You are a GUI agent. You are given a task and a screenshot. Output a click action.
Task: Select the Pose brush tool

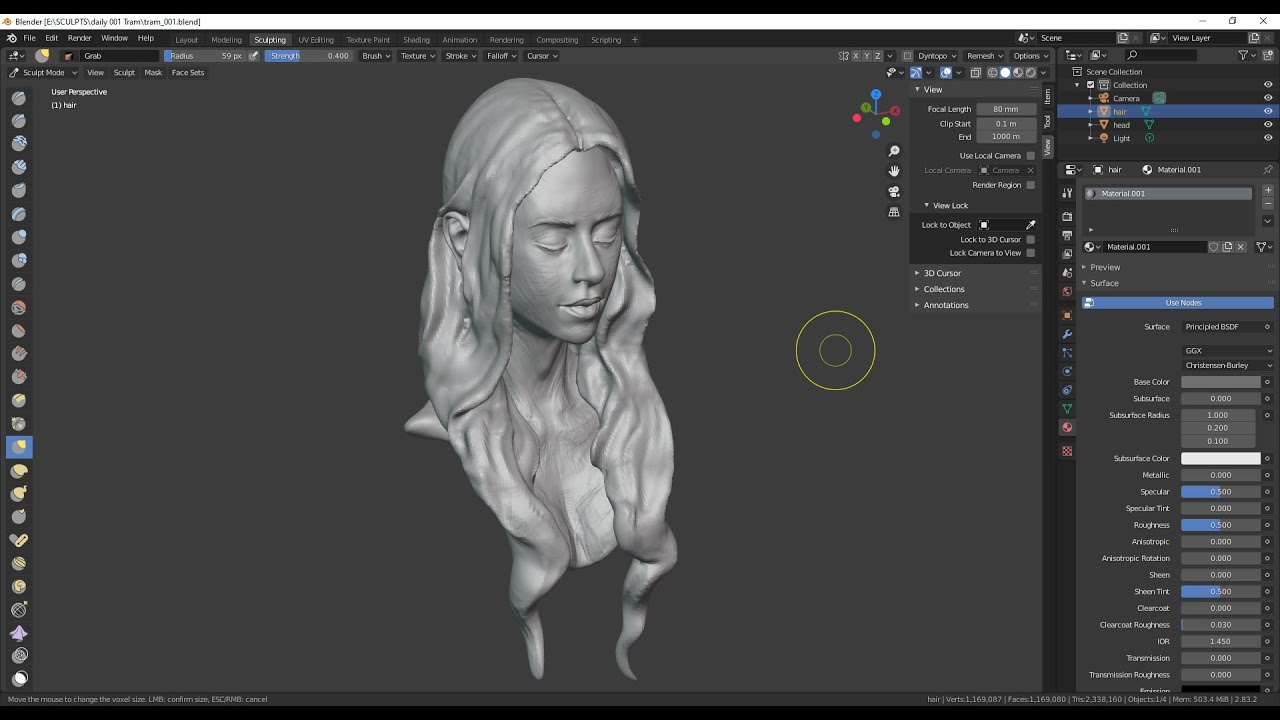coord(19,540)
